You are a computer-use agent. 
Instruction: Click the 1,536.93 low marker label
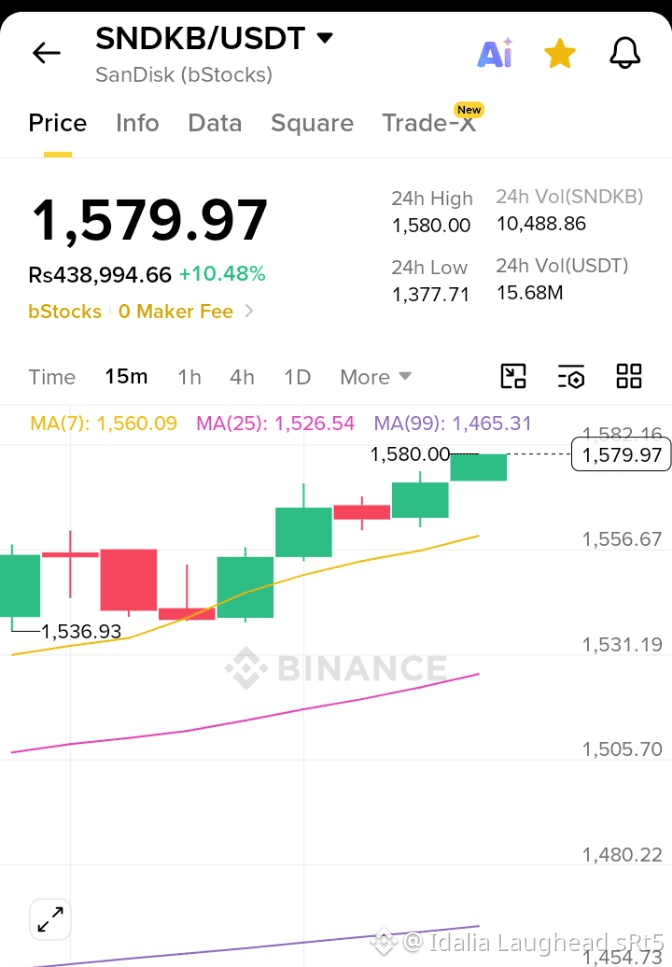(x=81, y=631)
